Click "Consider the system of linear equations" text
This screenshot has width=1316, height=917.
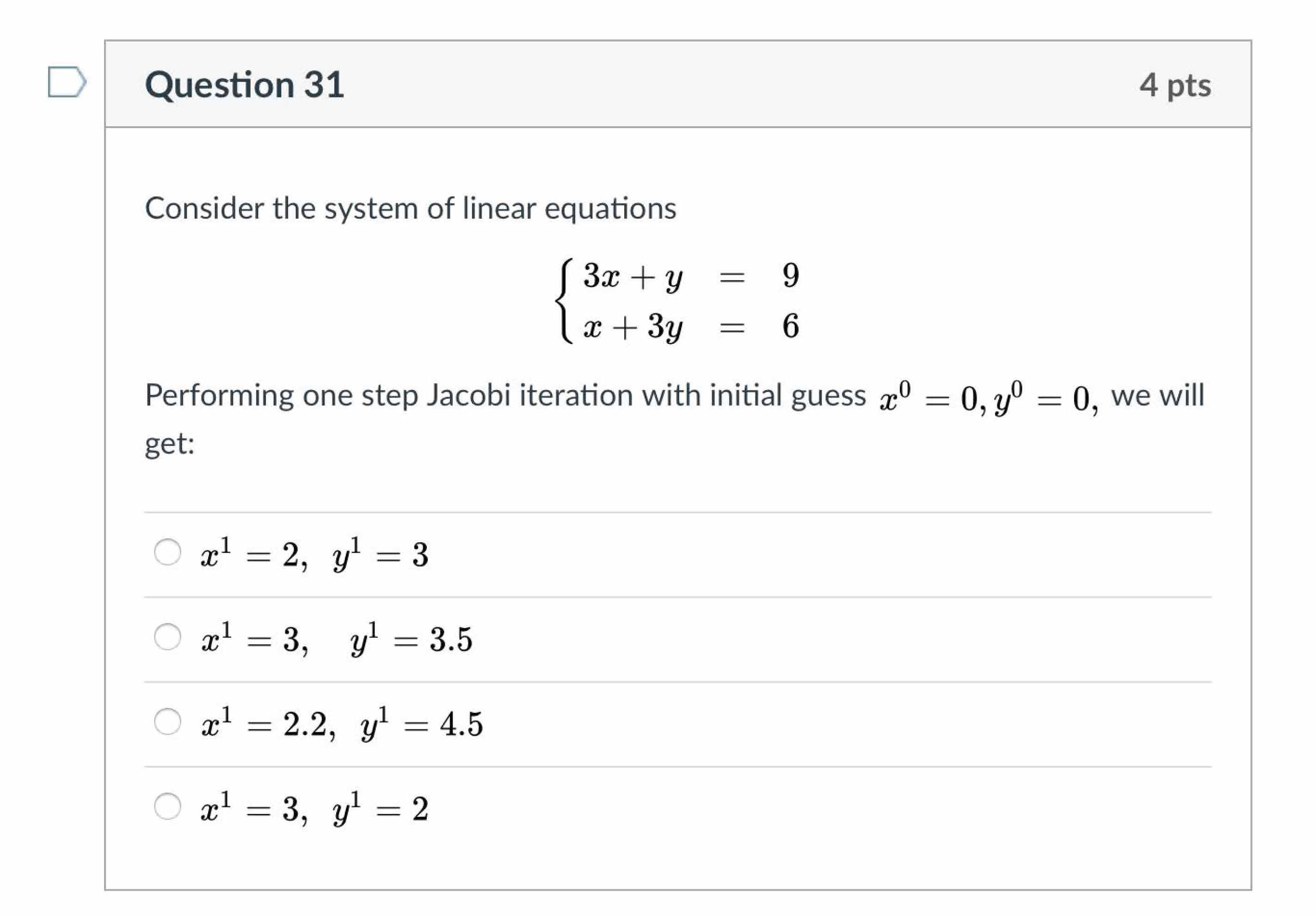pyautogui.click(x=411, y=208)
